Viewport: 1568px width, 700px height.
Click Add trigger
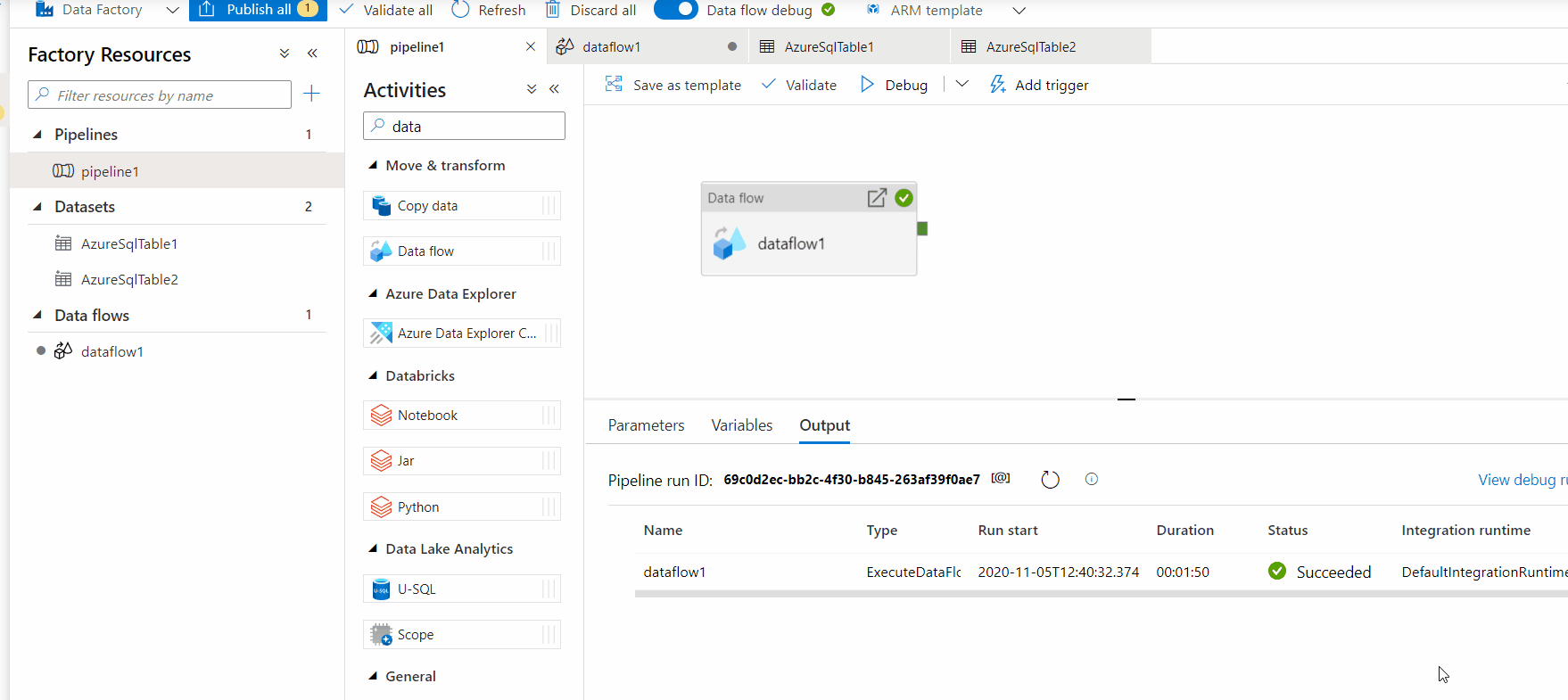pyautogui.click(x=1039, y=85)
